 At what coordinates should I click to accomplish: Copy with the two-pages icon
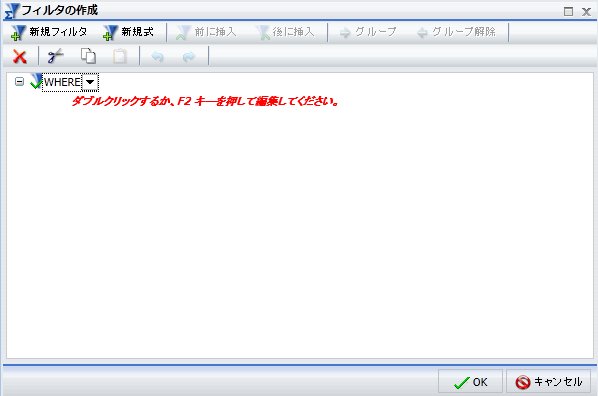[88, 56]
